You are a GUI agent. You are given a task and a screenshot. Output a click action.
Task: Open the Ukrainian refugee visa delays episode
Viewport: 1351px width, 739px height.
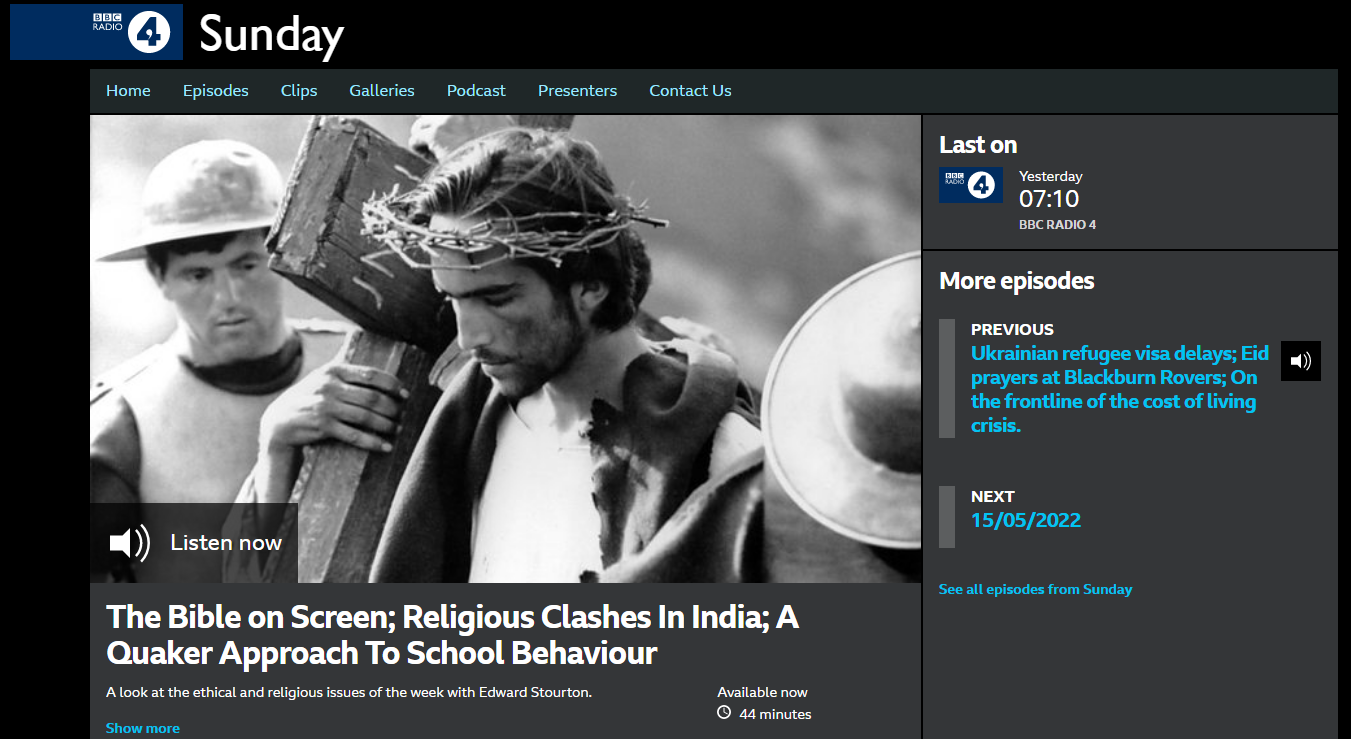[1120, 389]
